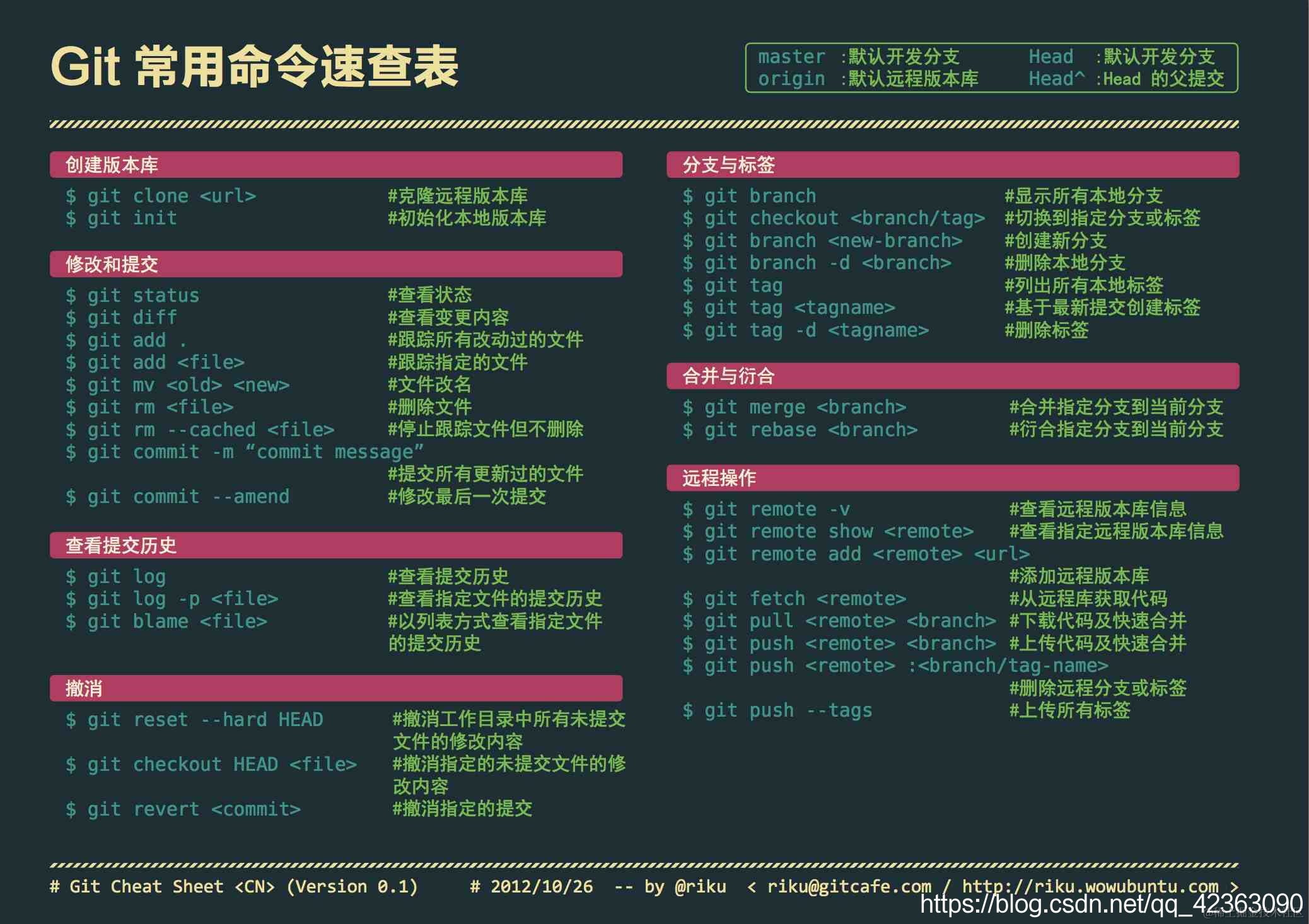Click the git commit --amend command
1309x924 pixels.
[x=178, y=497]
